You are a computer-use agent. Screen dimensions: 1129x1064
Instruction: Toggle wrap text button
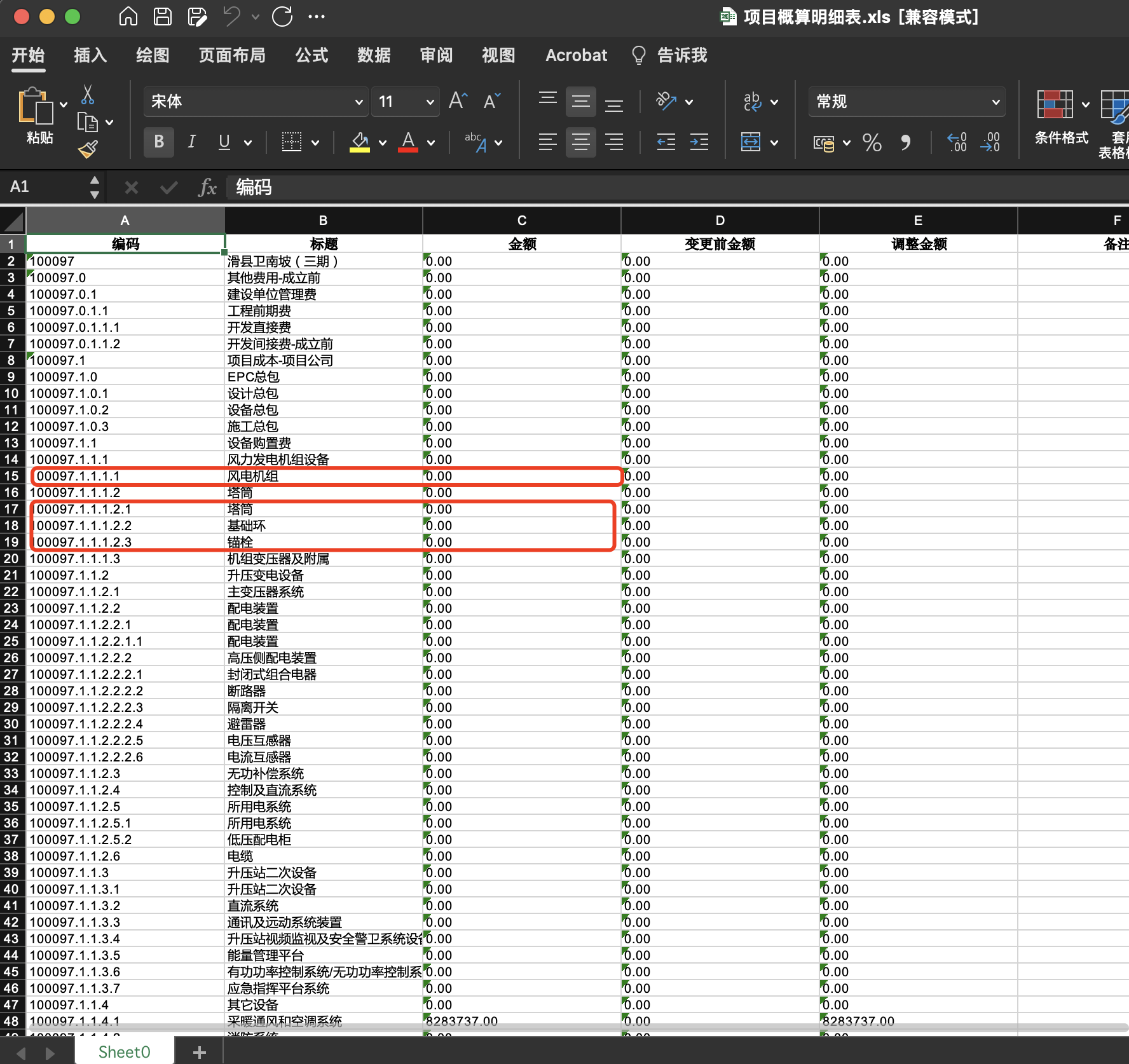753,102
